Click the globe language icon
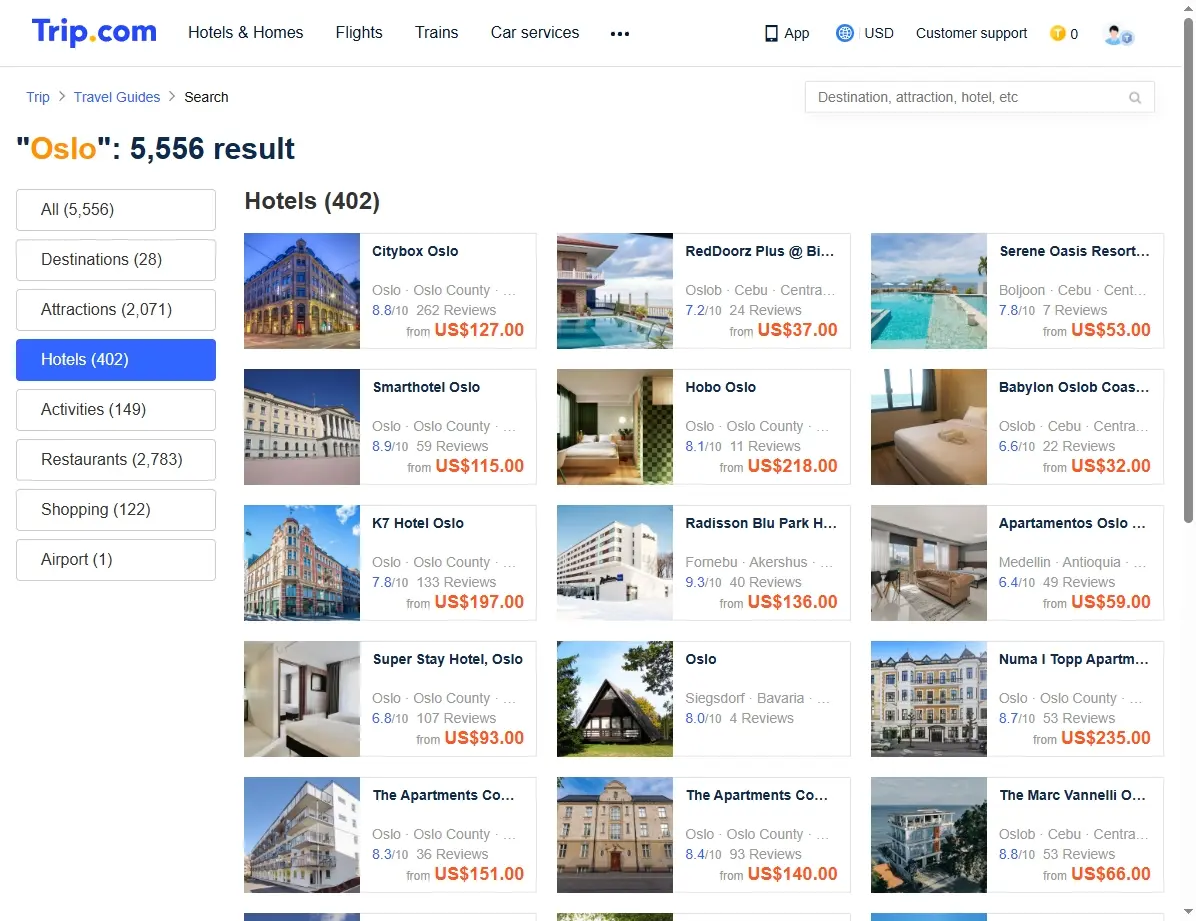This screenshot has width=1196, height=921. 844,33
